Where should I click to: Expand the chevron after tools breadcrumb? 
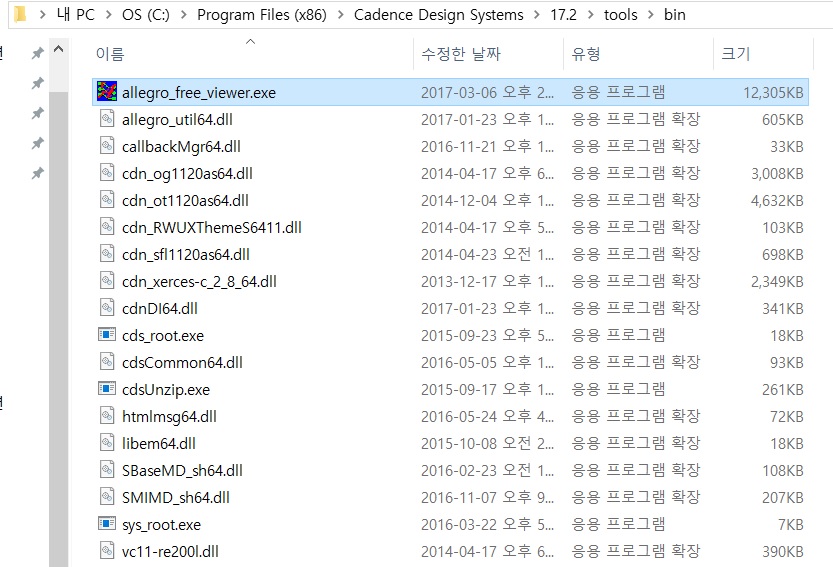[651, 15]
